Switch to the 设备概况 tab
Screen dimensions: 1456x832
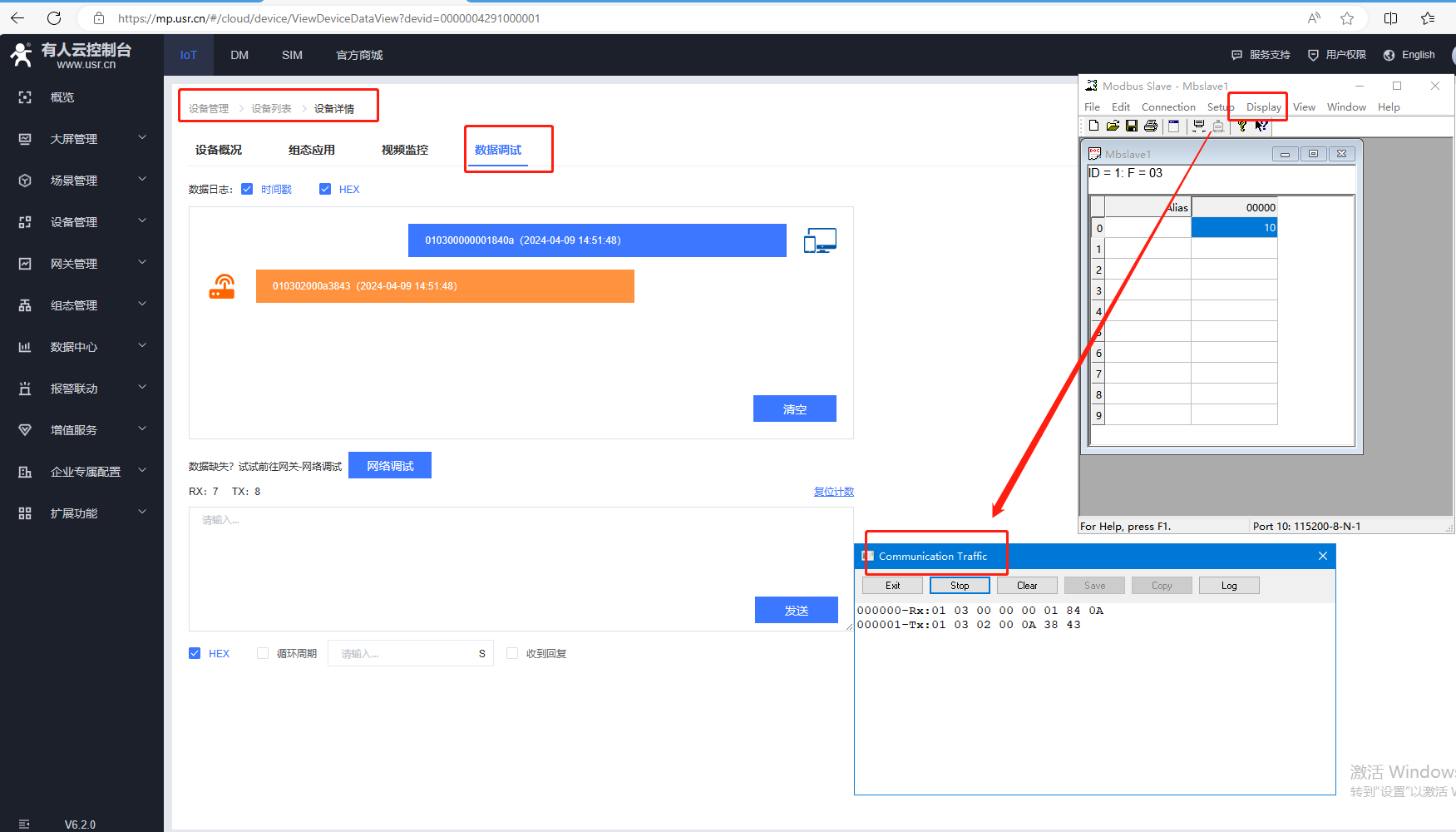219,150
